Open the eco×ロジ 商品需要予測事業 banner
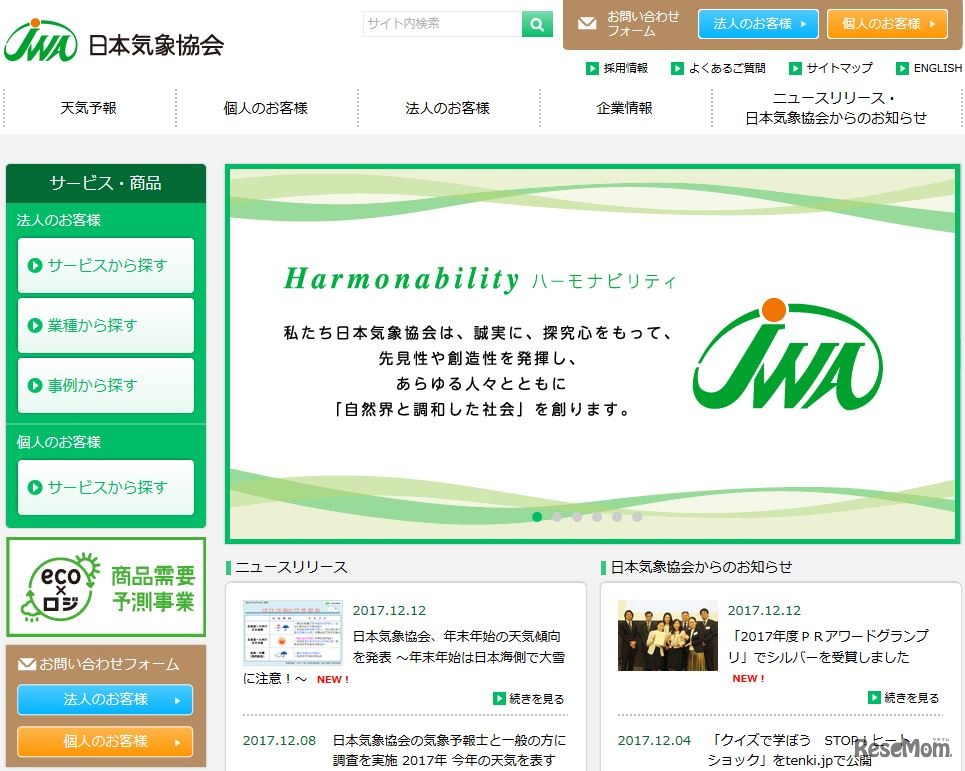965x771 pixels. pyautogui.click(x=106, y=587)
